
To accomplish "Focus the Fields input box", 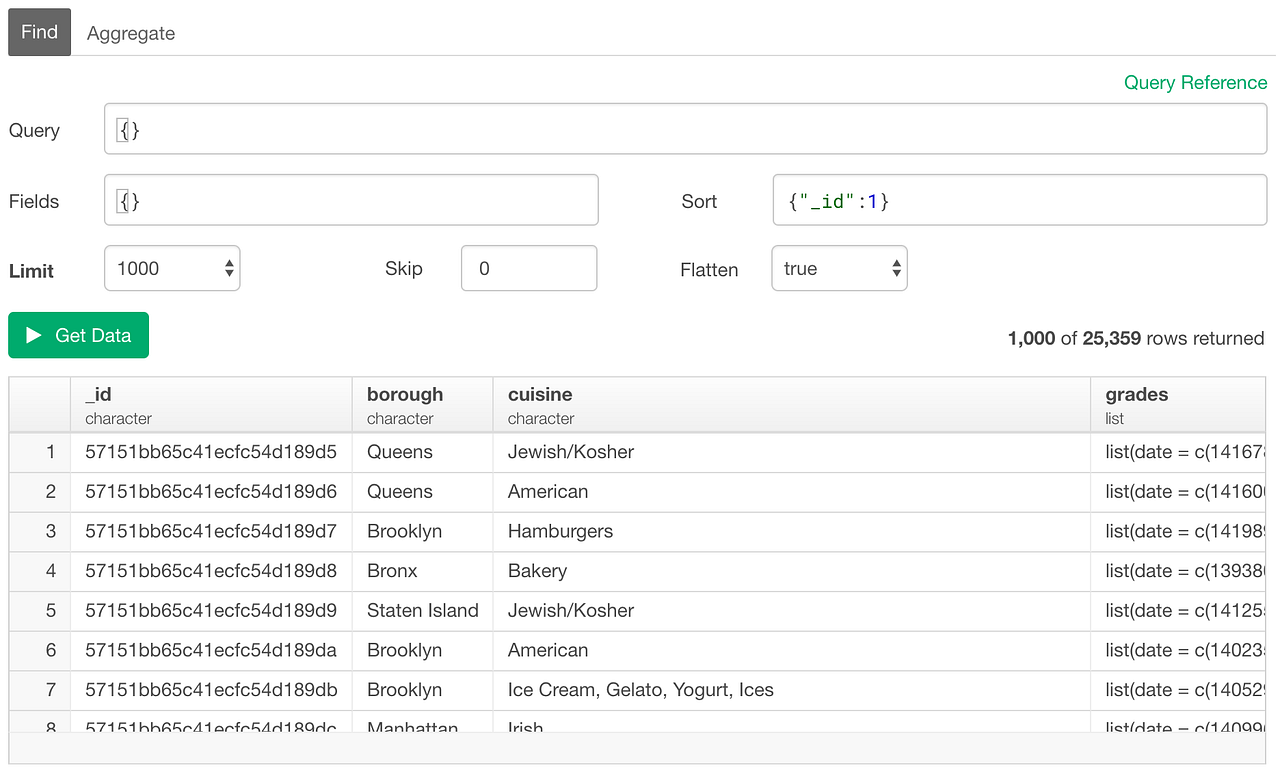I will point(351,201).
